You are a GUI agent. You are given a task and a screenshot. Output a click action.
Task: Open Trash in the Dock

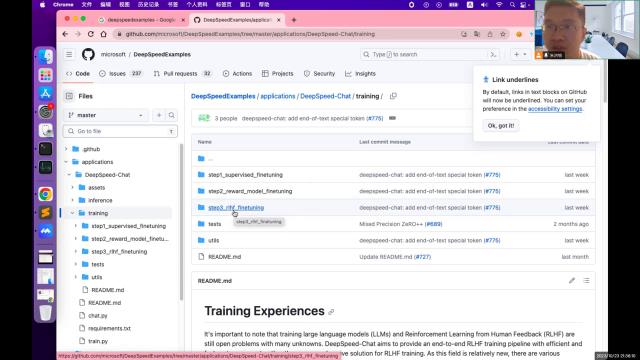(x=46, y=313)
